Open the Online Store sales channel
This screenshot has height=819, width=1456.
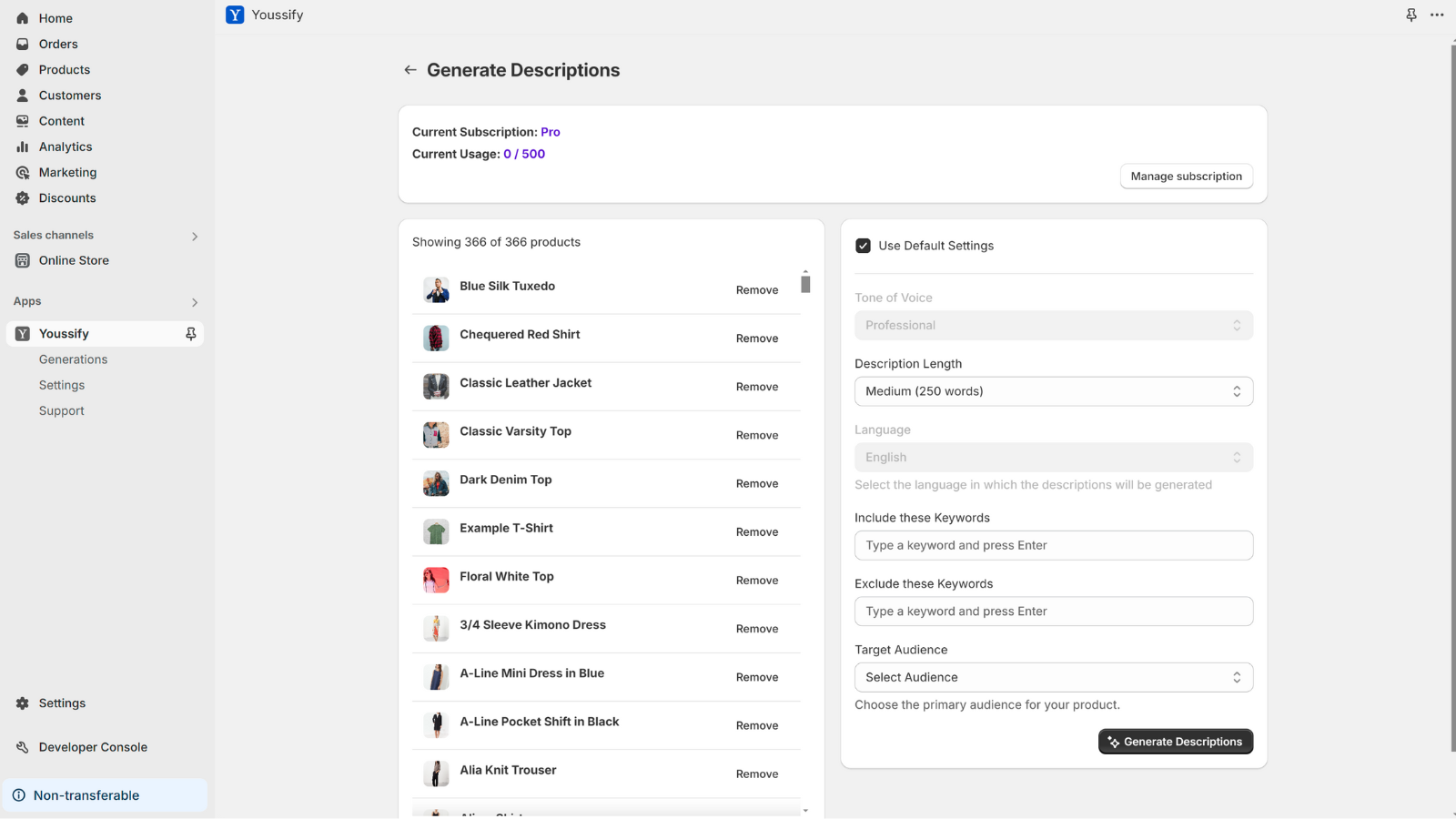74,260
